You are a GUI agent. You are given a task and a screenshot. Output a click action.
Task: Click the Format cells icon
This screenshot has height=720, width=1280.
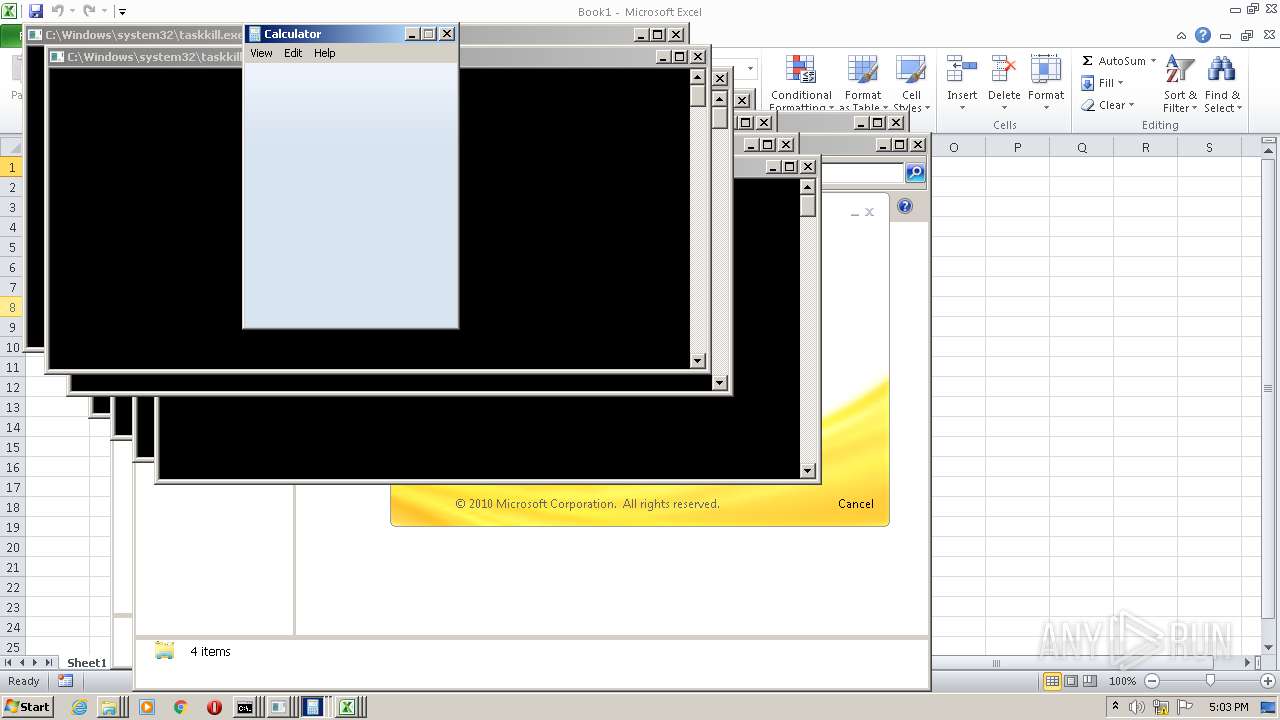coord(1046,70)
